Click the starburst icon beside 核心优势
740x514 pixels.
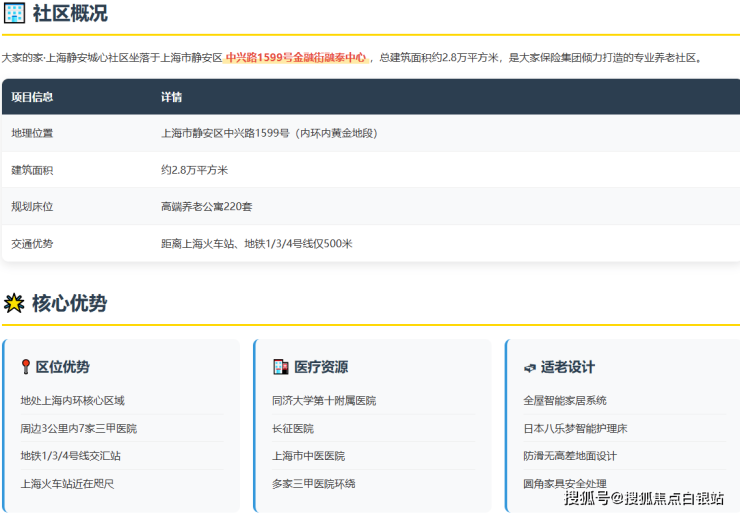point(14,303)
